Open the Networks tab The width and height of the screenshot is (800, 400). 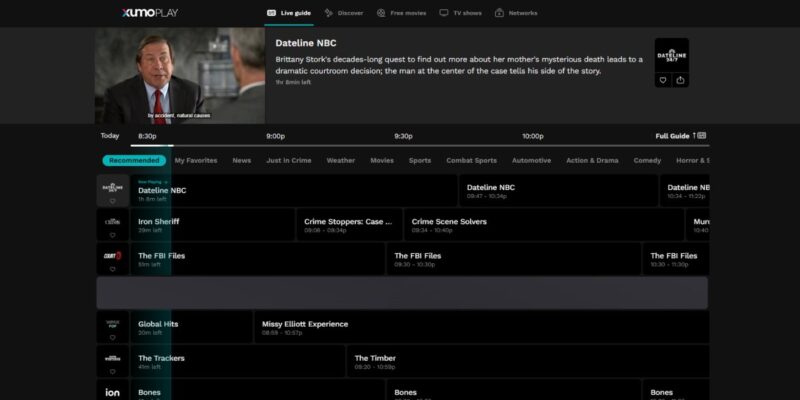tap(516, 13)
